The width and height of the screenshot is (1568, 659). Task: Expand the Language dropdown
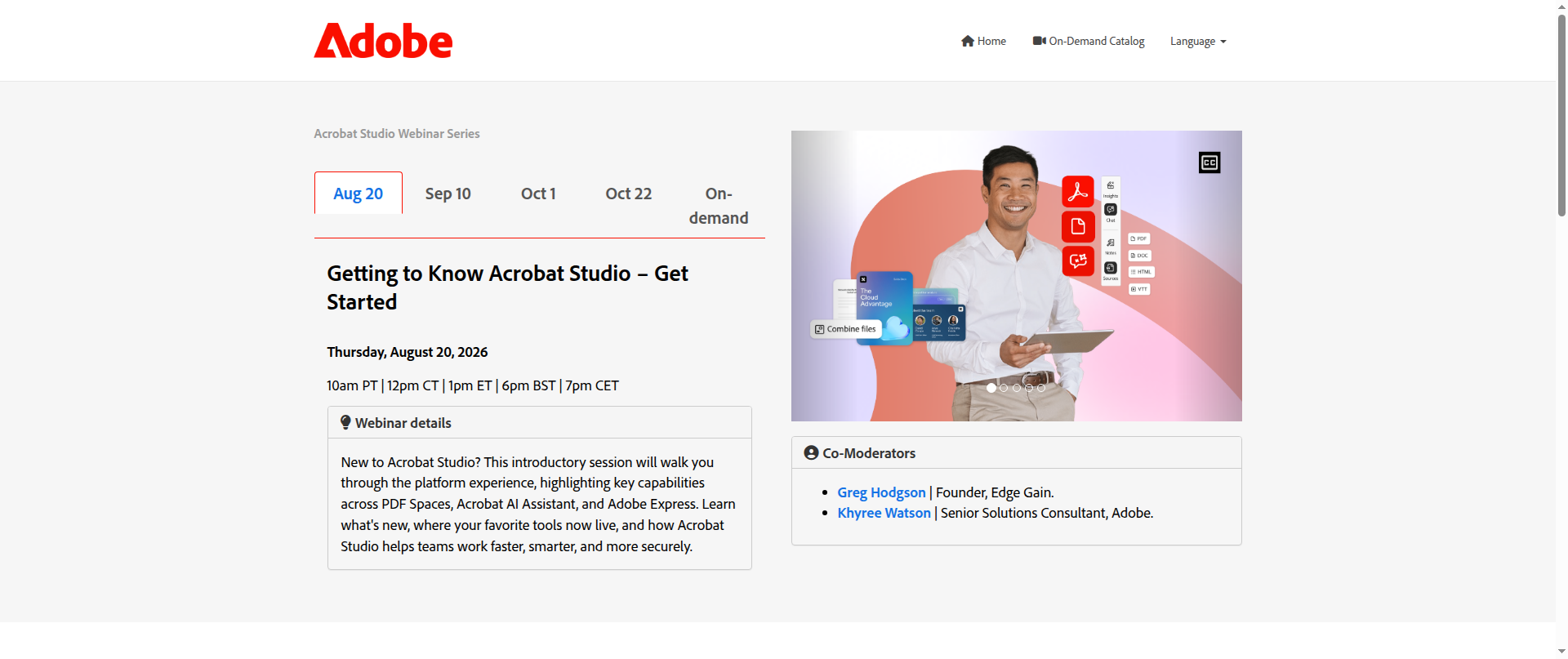click(x=1198, y=41)
